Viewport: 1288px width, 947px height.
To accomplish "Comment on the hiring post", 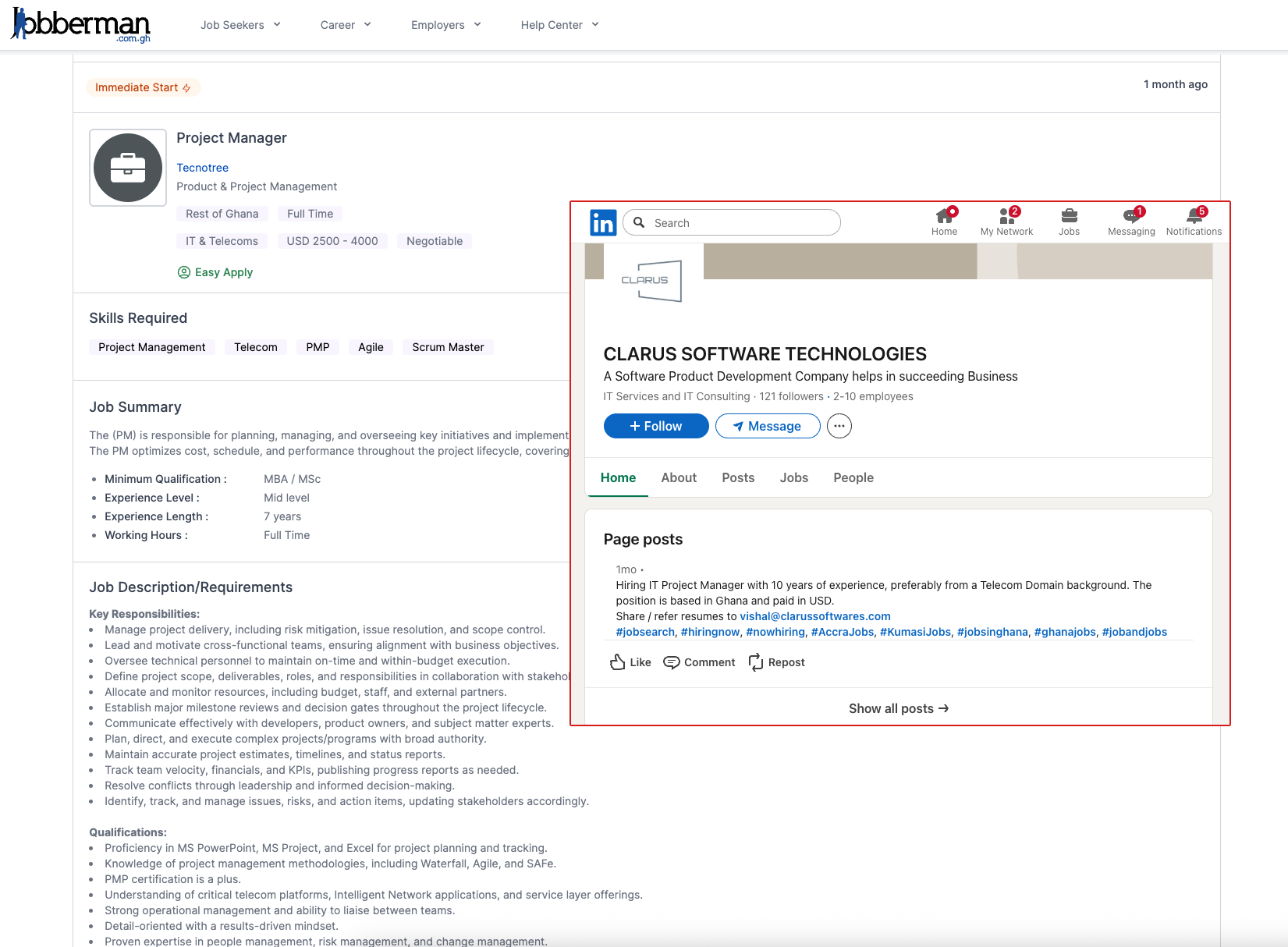I will click(699, 662).
